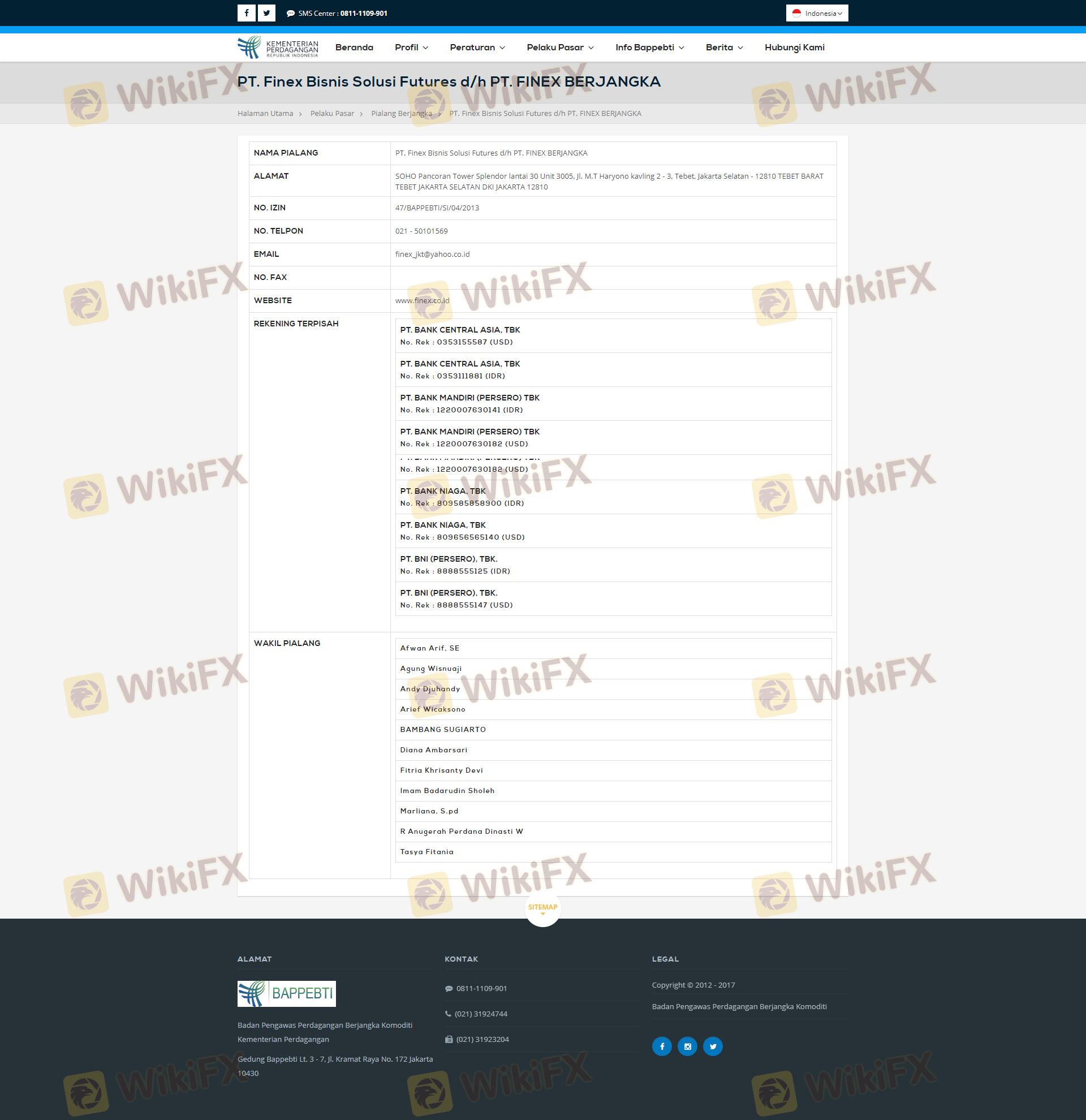Image resolution: width=1086 pixels, height=1120 pixels.
Task: Click the Twitter icon in top bar
Action: 266,13
